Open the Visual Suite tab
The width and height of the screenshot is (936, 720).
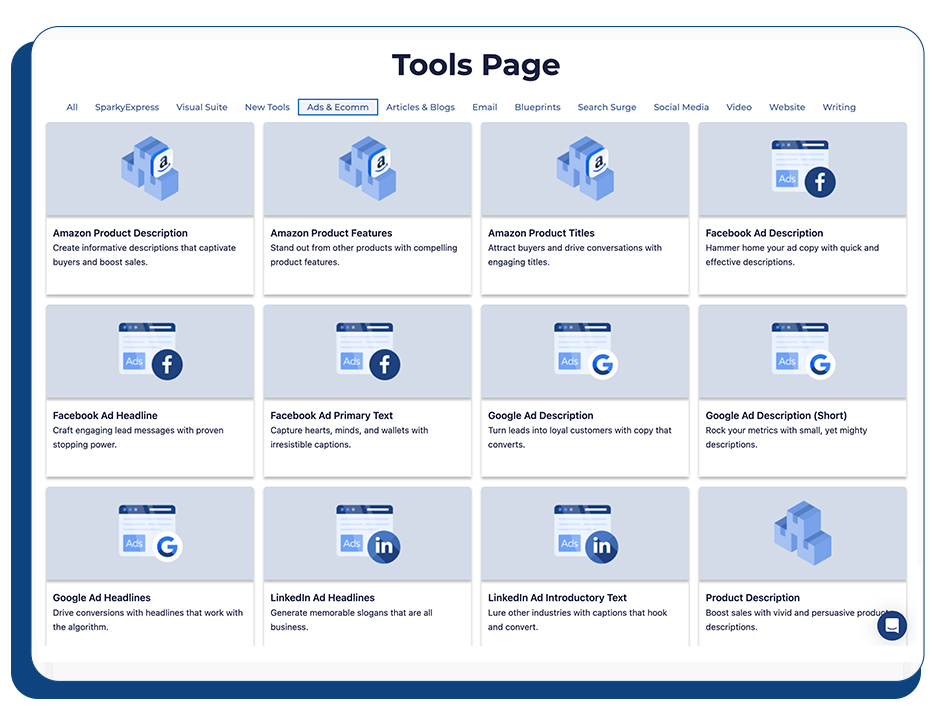202,107
